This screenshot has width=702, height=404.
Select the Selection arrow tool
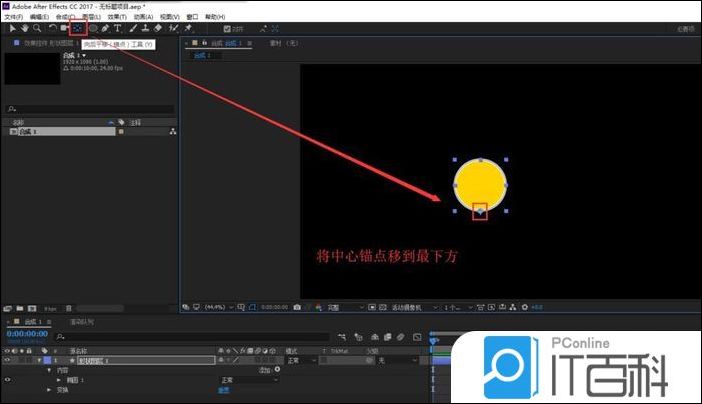13,28
